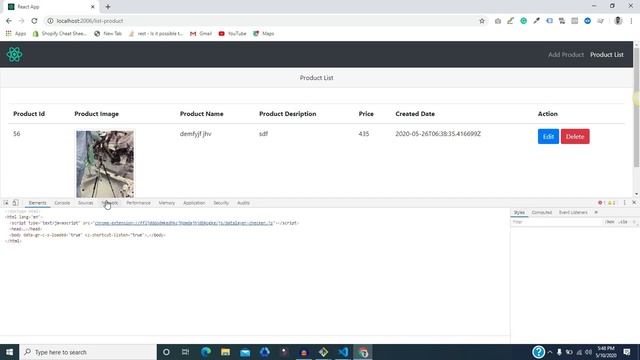Switch to DevTools Security tab
This screenshot has width=640, height=360.
(x=221, y=203)
